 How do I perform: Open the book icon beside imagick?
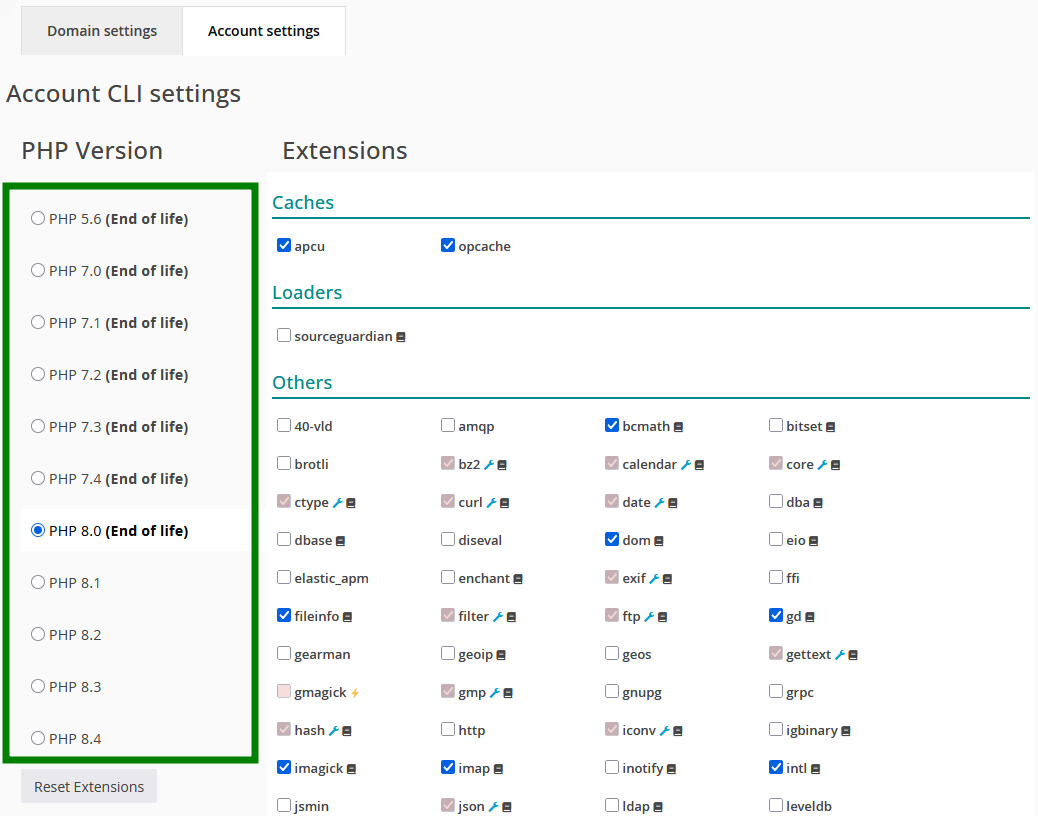coord(352,769)
